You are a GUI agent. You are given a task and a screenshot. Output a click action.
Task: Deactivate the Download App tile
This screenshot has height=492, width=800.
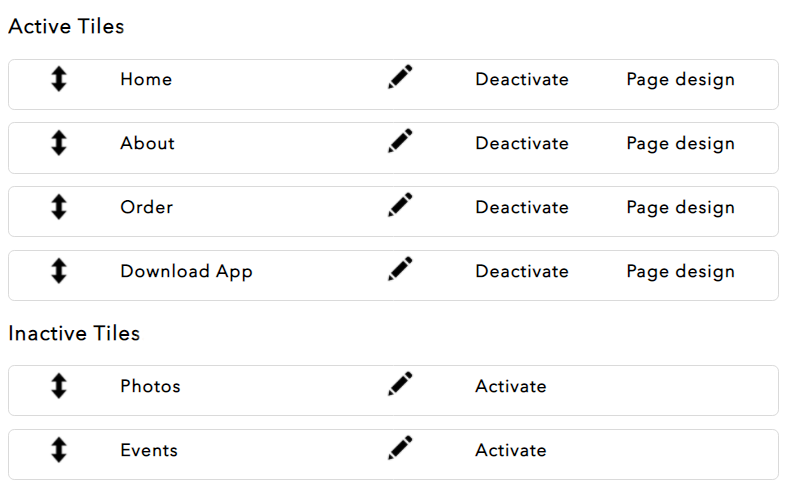(x=522, y=271)
